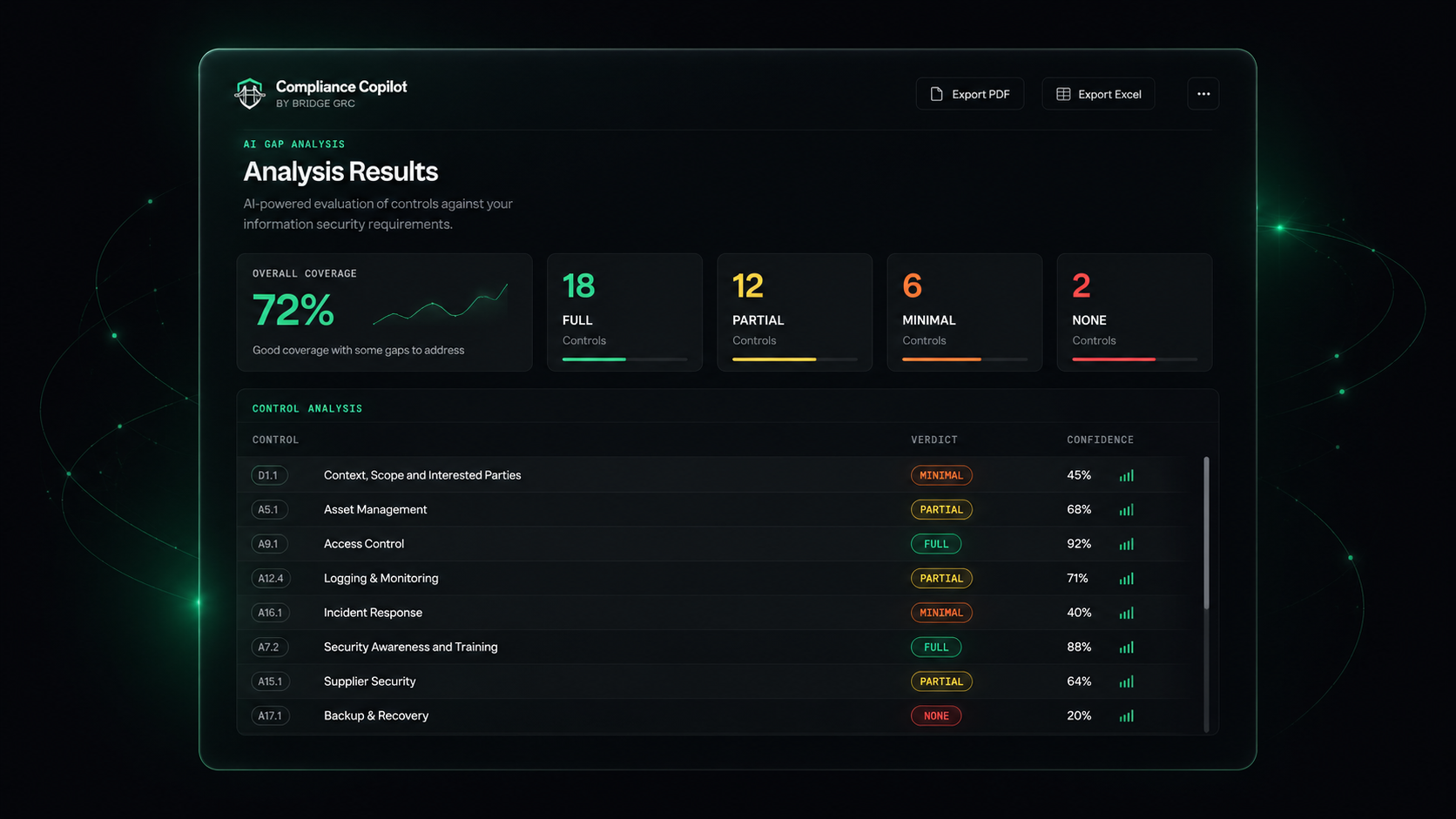Click the 72% coverage trend sparkline
This screenshot has width=1456, height=819.
pyautogui.click(x=441, y=305)
